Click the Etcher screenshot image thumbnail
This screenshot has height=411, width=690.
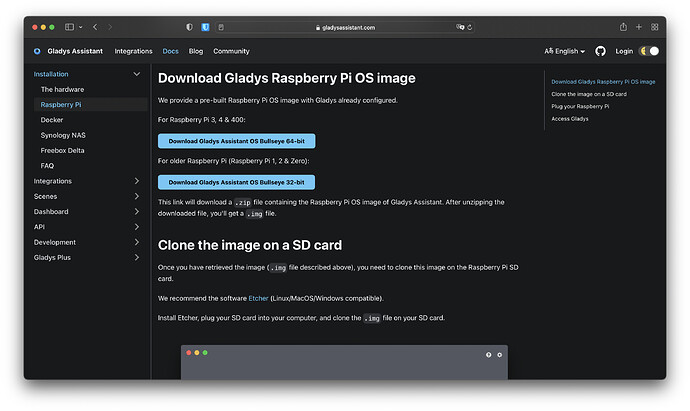[x=344, y=362]
